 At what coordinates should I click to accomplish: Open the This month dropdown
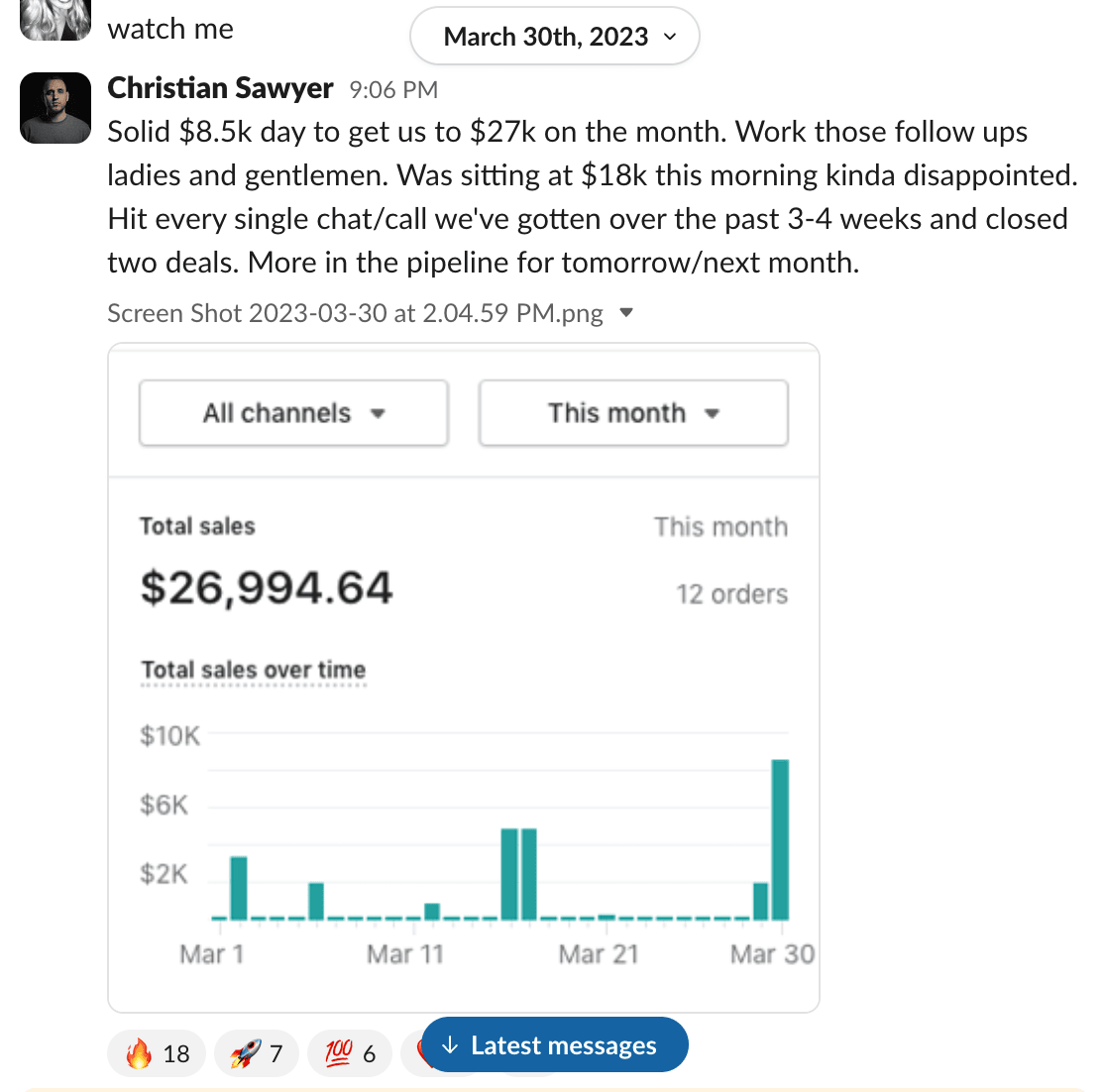[633, 413]
